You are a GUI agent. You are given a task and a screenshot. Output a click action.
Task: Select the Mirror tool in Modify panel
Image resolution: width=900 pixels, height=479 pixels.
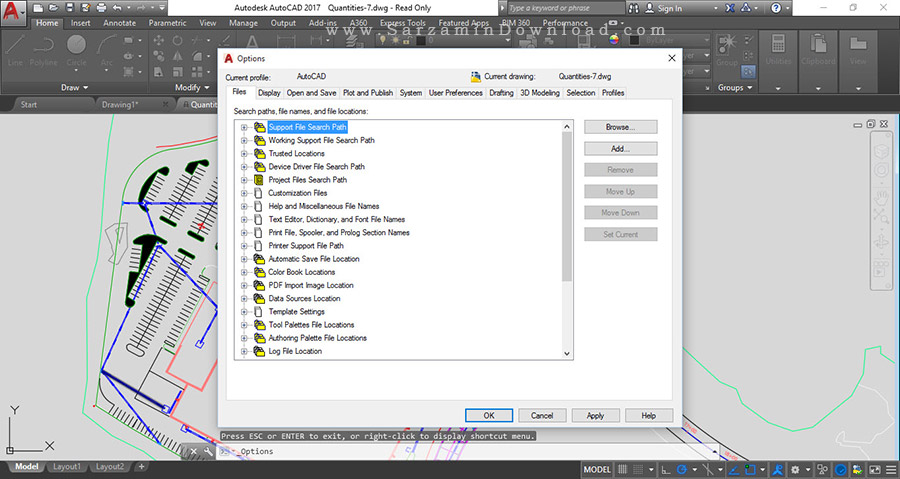(178, 56)
